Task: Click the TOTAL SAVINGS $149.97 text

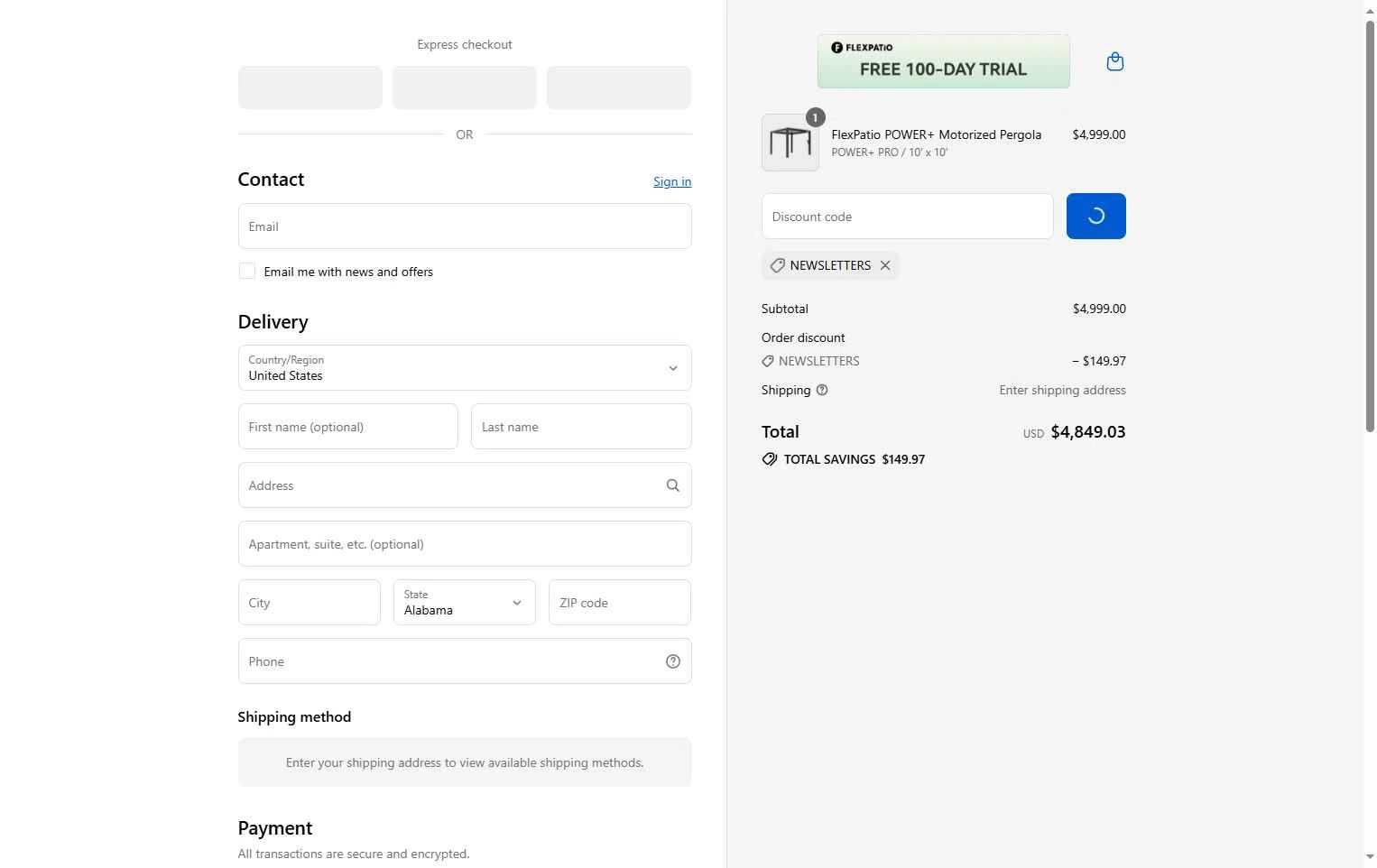Action: pyautogui.click(x=854, y=459)
